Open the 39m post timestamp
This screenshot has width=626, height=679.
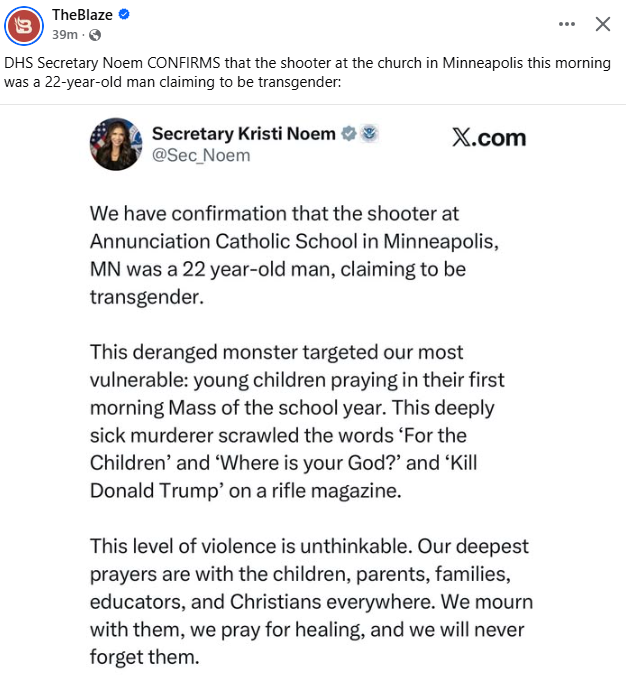click(64, 34)
